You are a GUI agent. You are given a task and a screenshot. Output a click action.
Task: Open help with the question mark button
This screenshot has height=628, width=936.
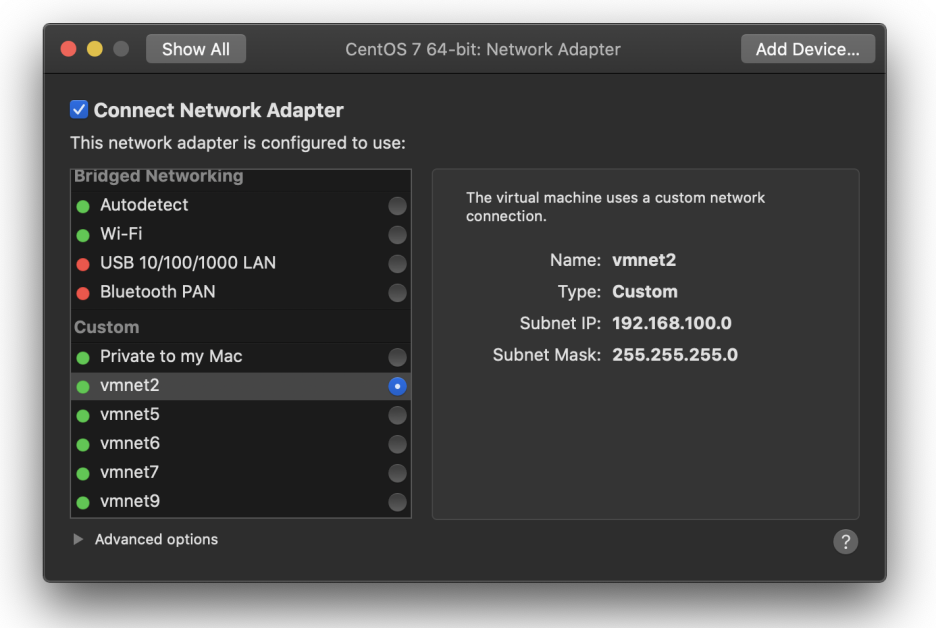[845, 541]
